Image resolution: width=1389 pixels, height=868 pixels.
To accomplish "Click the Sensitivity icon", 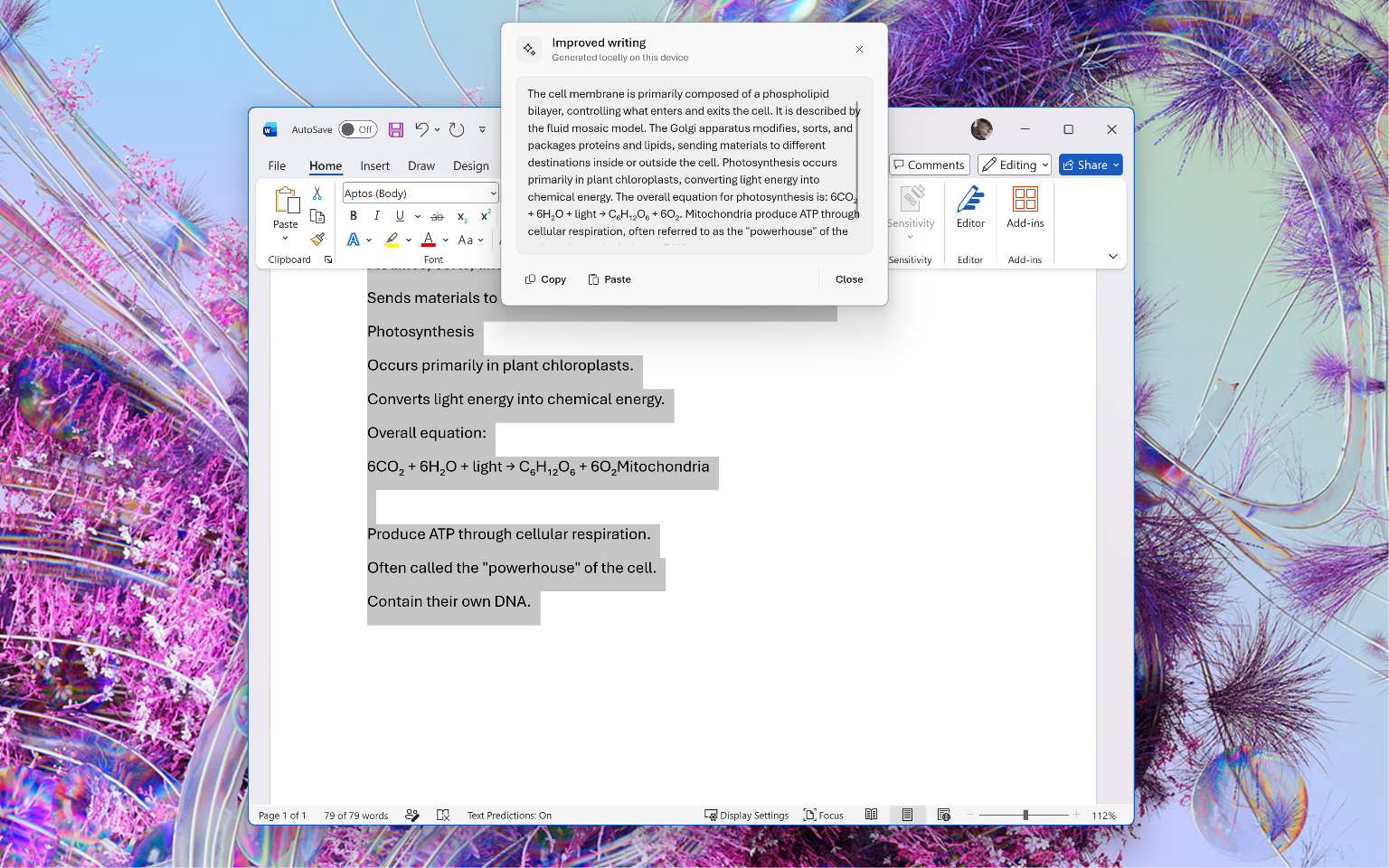I will pyautogui.click(x=912, y=199).
